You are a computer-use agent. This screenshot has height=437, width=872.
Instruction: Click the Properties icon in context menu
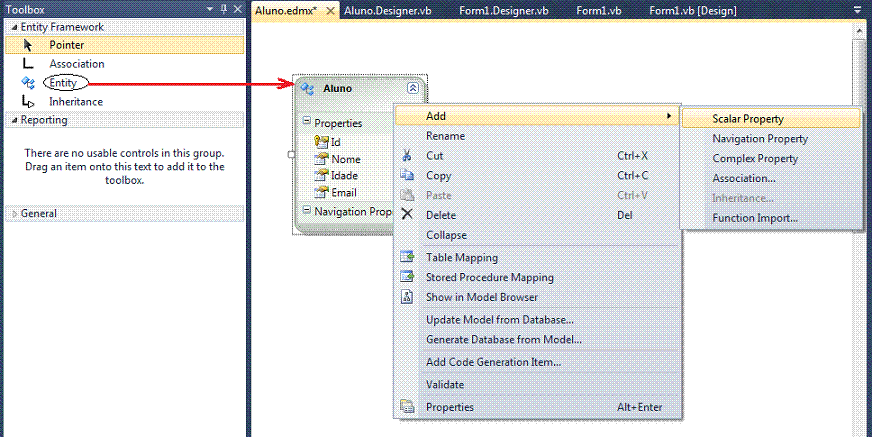pos(407,407)
